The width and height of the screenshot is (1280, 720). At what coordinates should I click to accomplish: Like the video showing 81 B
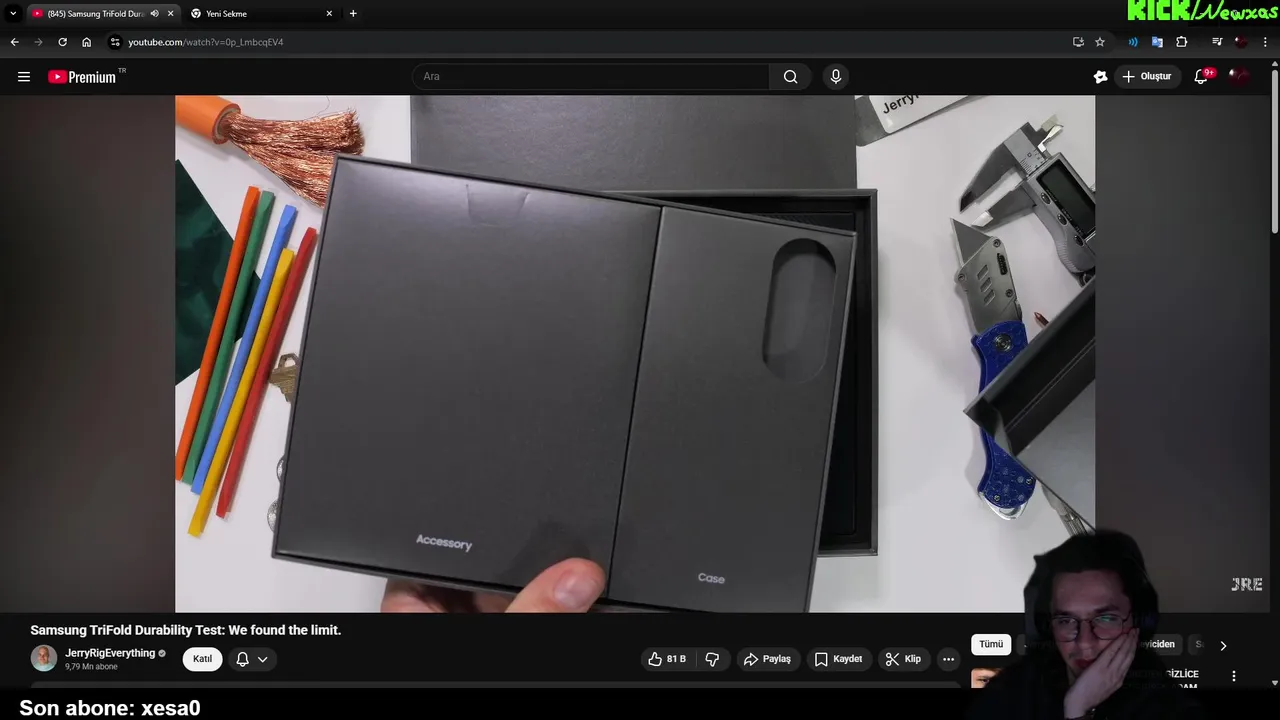coord(667,659)
